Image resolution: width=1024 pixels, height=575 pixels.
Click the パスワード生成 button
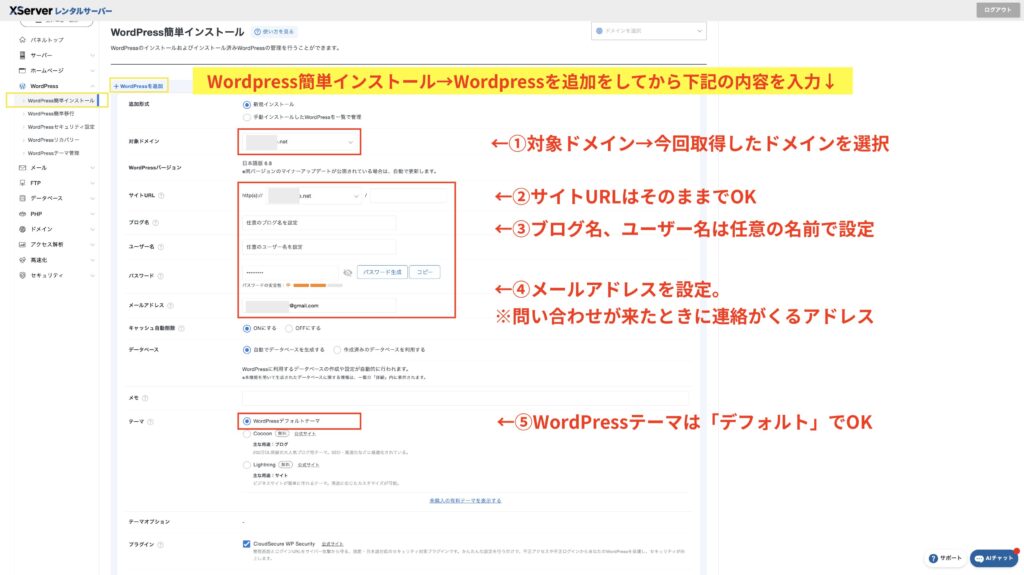coord(384,272)
